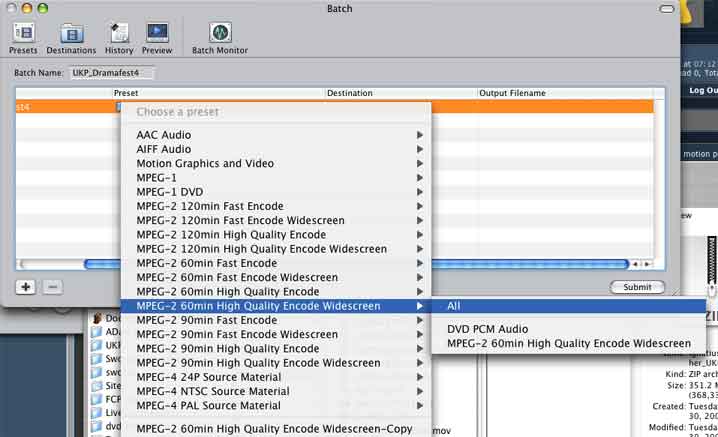718x437 pixels.
Task: Click the plus button to add a job
Action: 26,287
